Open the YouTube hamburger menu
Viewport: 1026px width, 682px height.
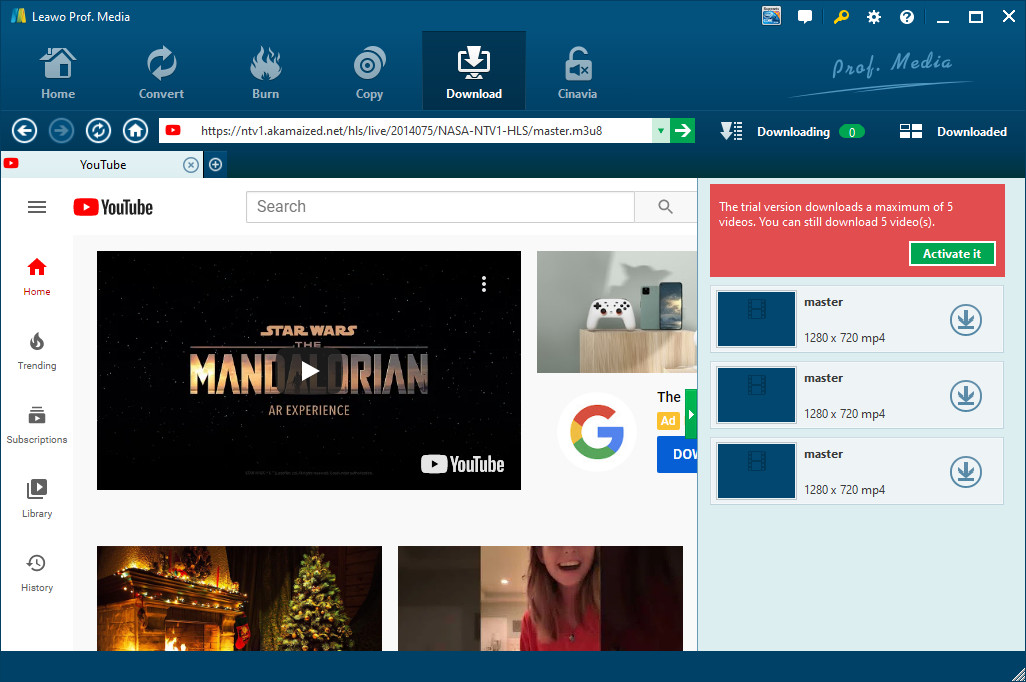pos(37,207)
